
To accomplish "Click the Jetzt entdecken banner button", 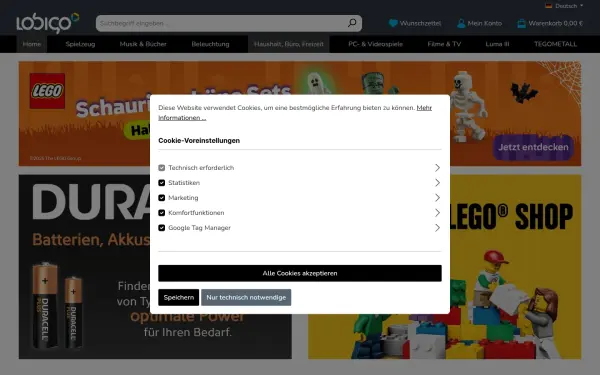I will click(x=533, y=147).
